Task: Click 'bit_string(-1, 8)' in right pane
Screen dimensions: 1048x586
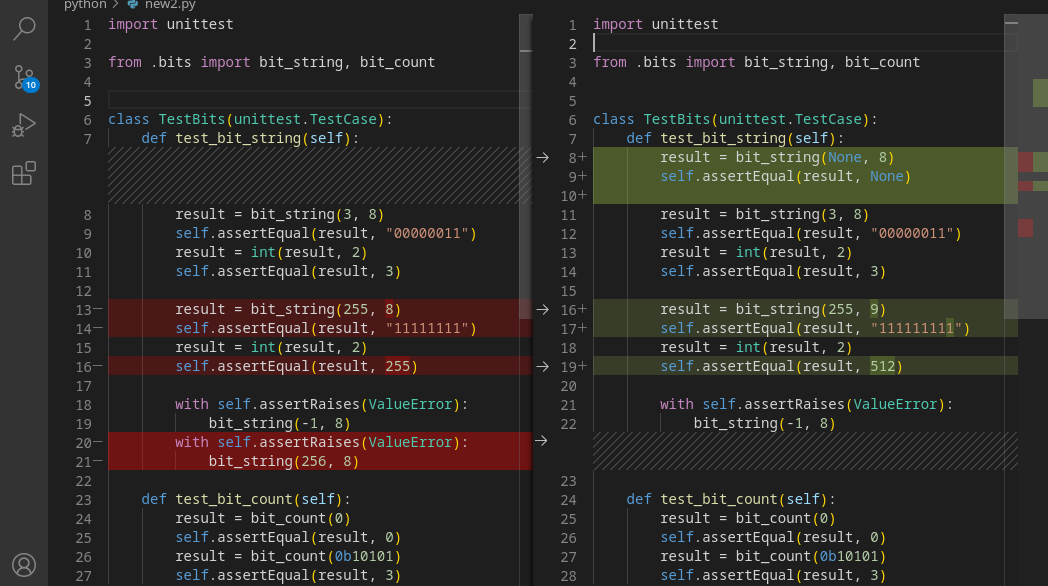Action: 765,423
